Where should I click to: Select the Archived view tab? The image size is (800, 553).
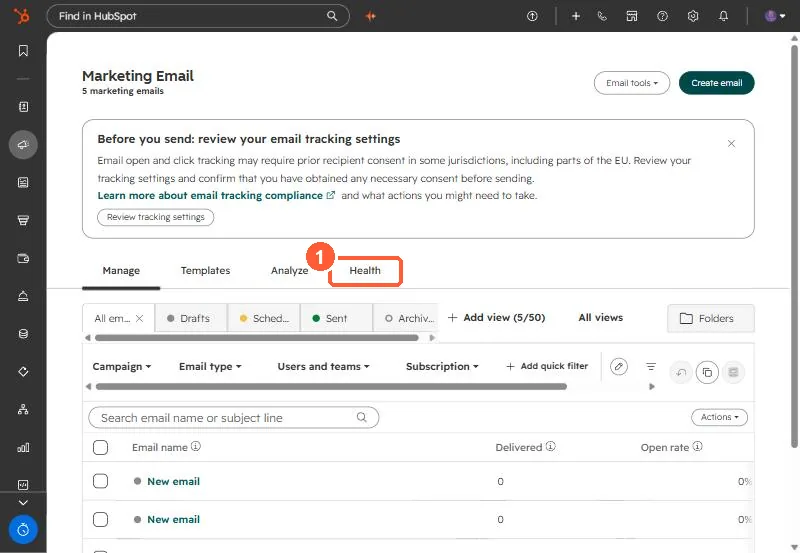point(407,318)
